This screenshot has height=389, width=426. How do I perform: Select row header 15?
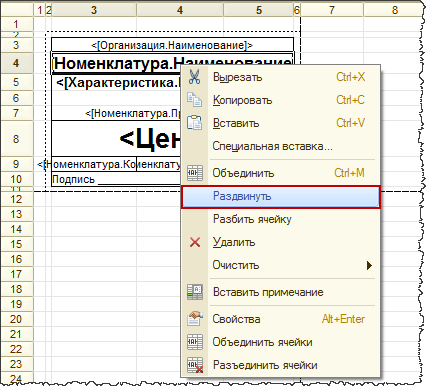pyautogui.click(x=17, y=244)
